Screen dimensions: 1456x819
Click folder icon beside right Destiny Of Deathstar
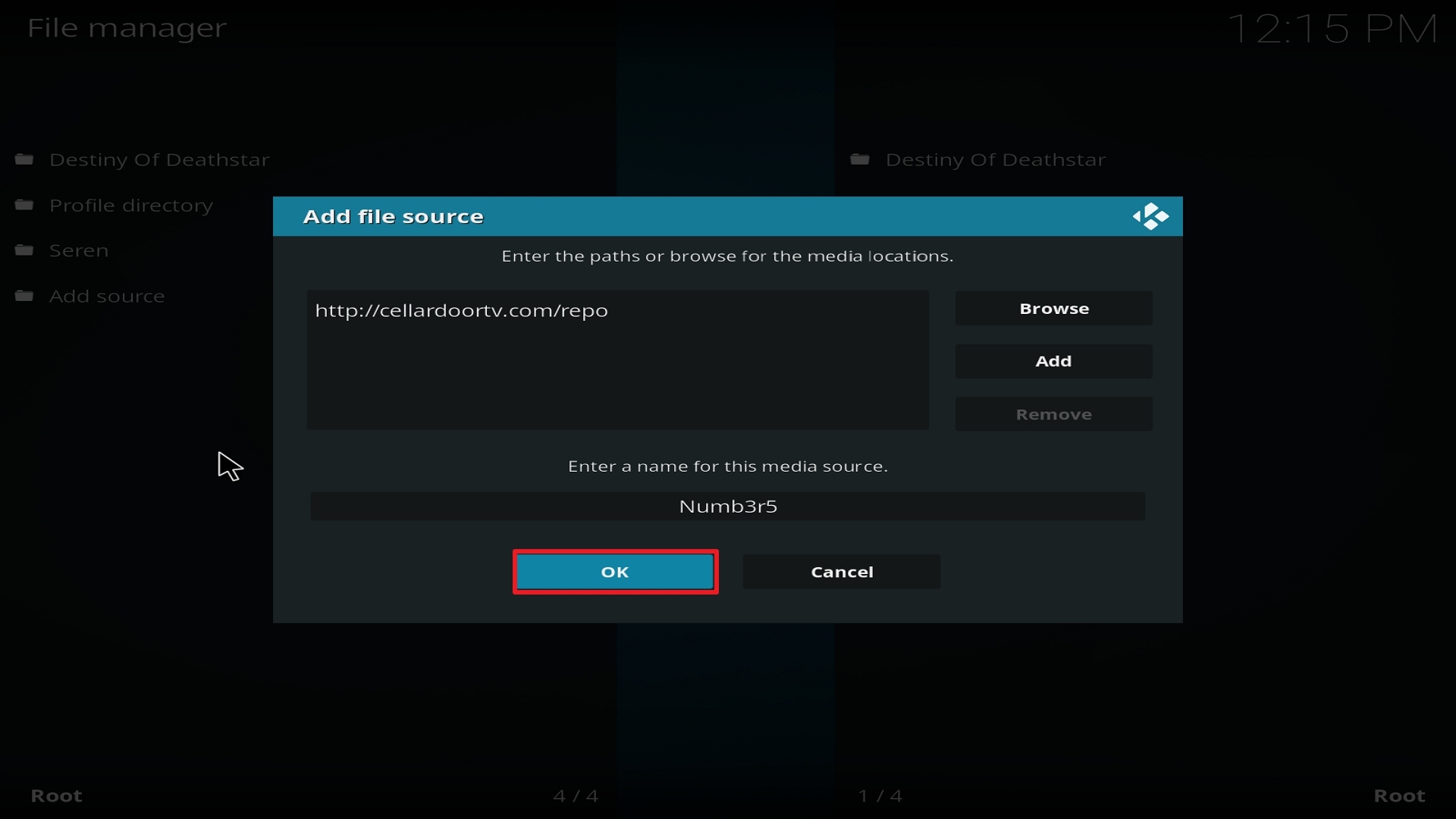[x=860, y=159]
